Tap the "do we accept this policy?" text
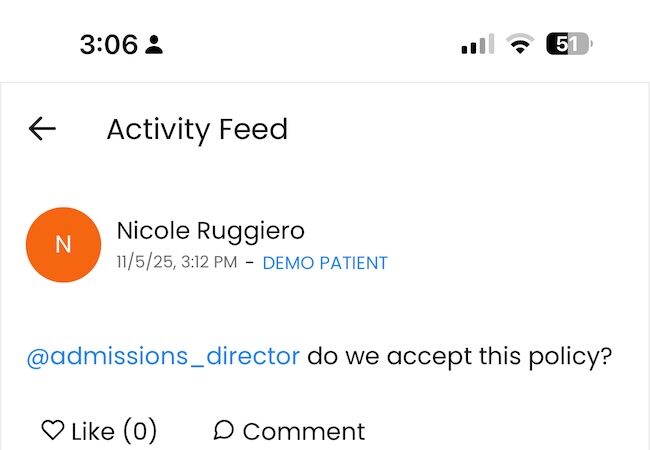Image resolution: width=650 pixels, height=450 pixels. (x=459, y=356)
